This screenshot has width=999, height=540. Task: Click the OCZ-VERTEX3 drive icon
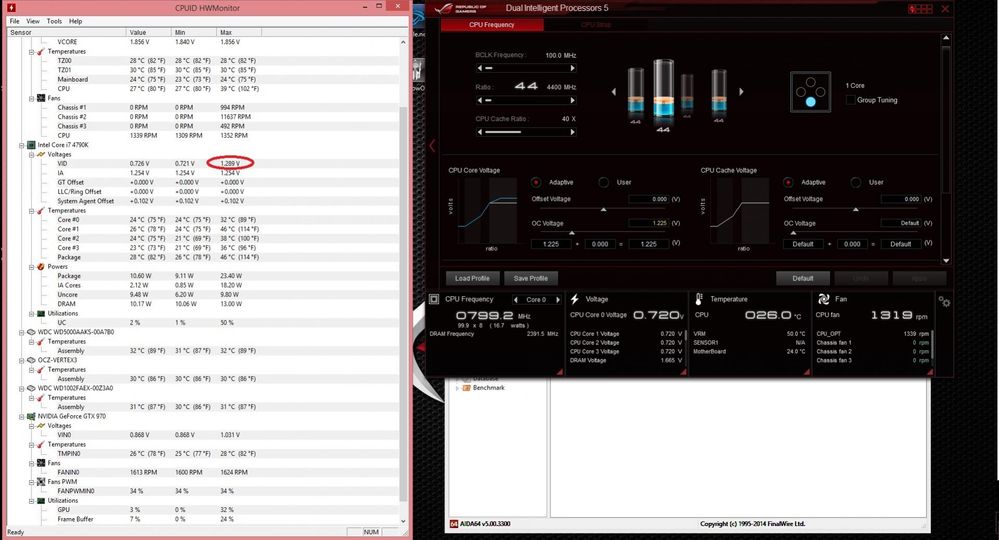[31, 360]
